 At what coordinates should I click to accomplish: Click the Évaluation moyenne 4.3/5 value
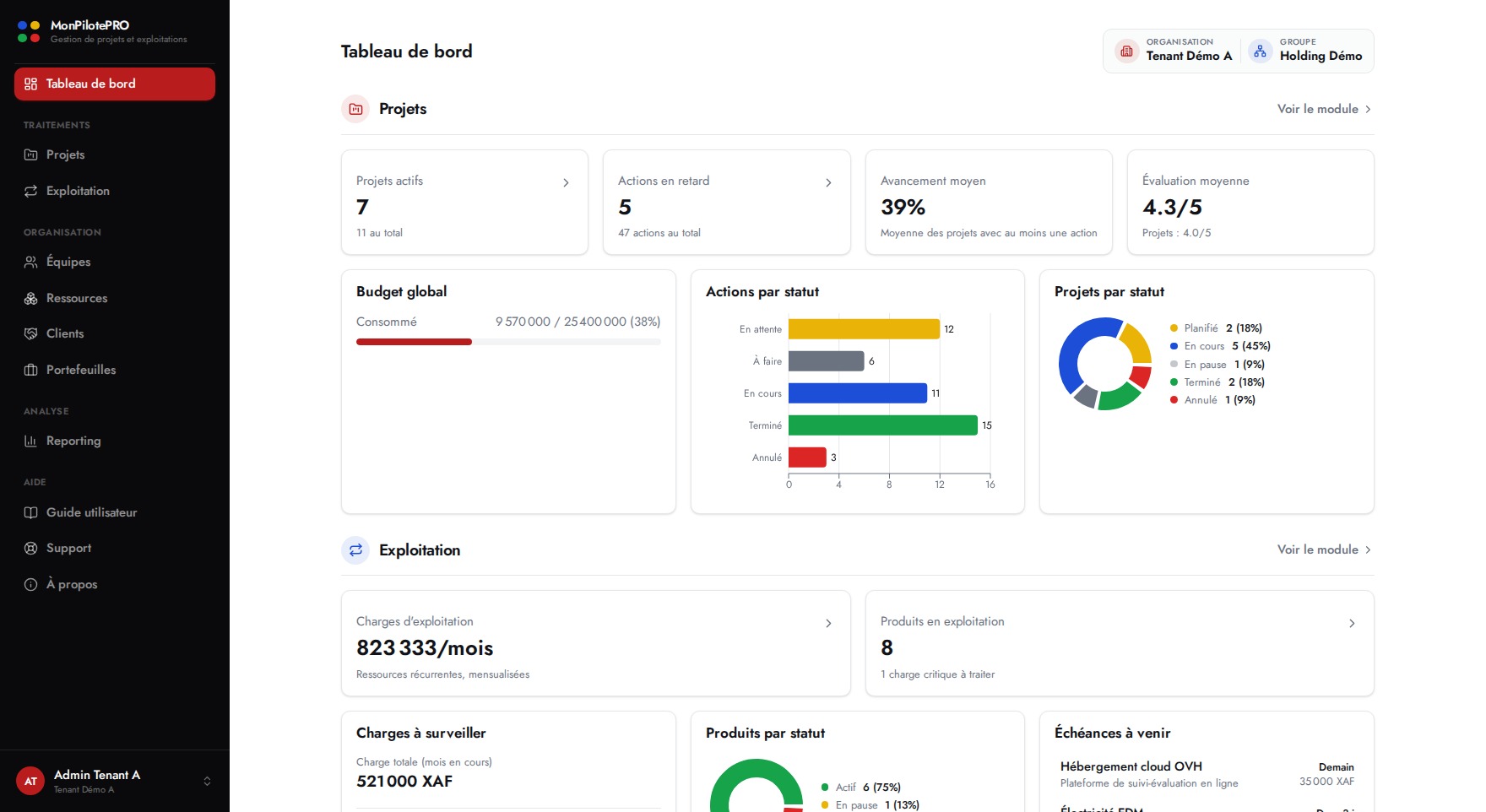pyautogui.click(x=1172, y=207)
